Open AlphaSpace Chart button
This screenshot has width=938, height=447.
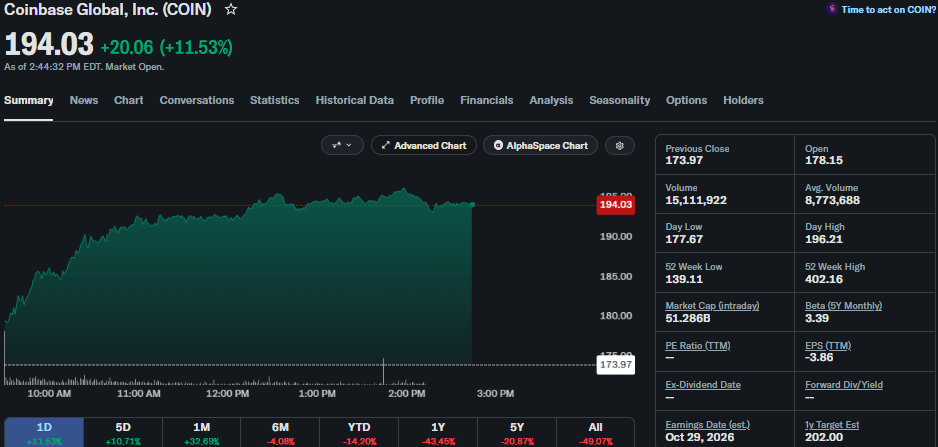click(x=540, y=145)
